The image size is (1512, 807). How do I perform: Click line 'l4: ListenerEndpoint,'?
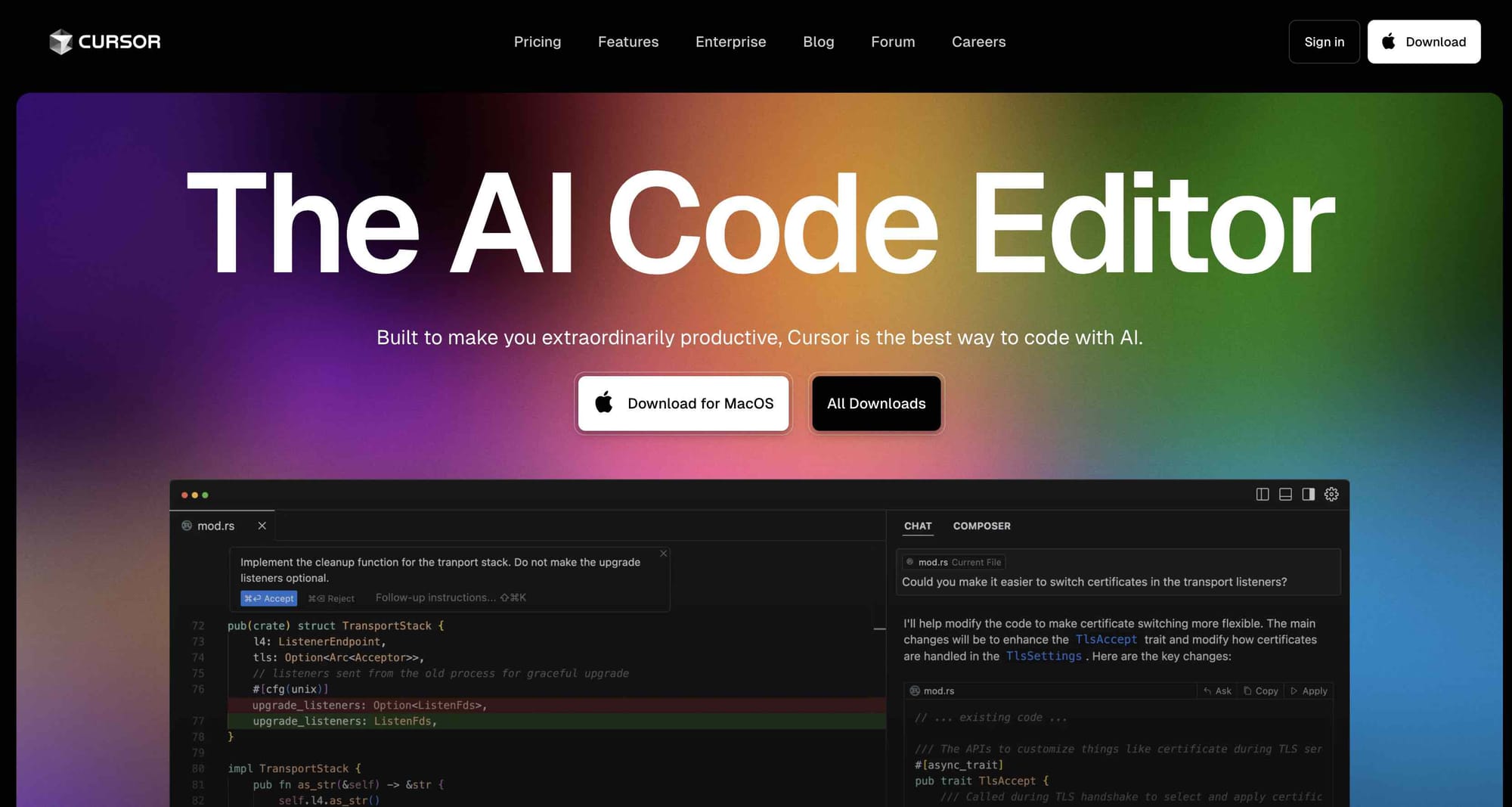click(x=319, y=641)
